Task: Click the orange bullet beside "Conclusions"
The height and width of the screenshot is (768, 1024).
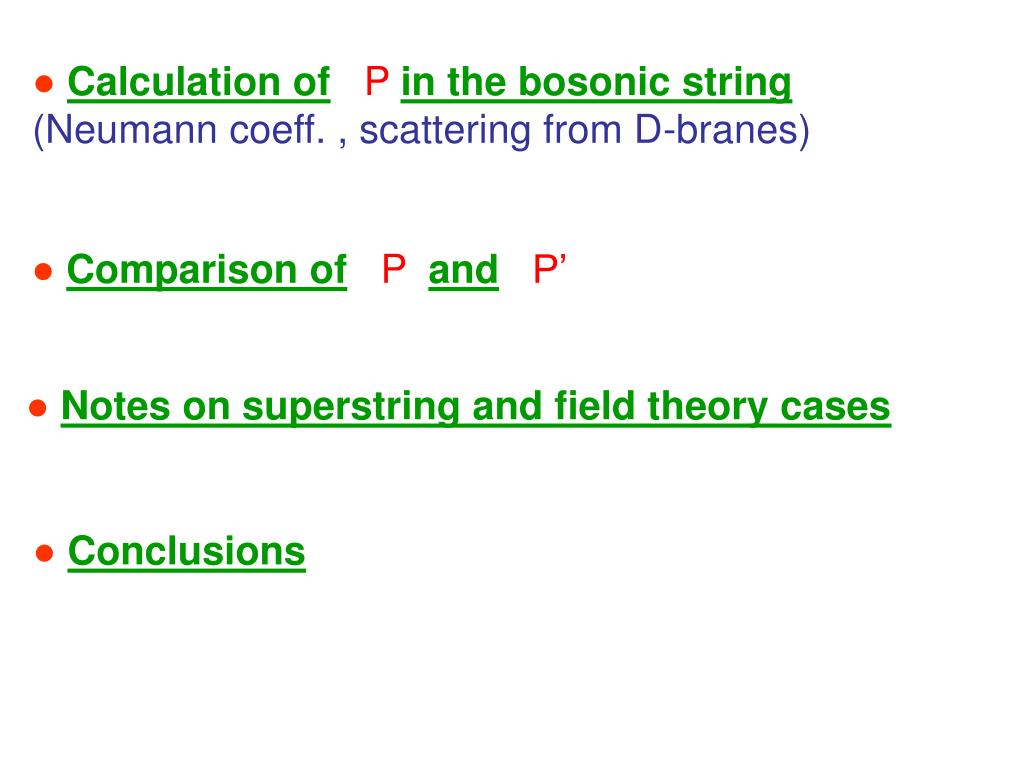Action: pyautogui.click(x=44, y=554)
